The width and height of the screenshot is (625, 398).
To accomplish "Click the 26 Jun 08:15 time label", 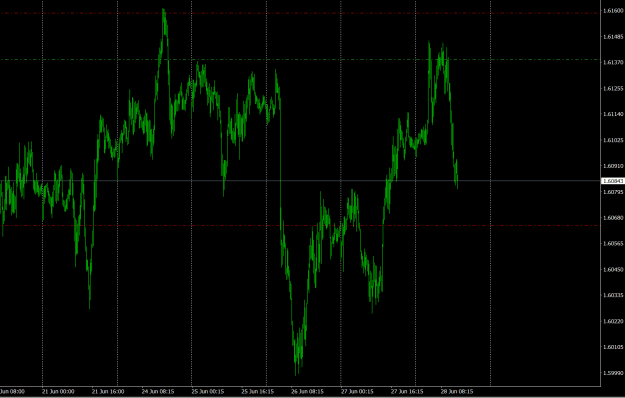I will (307, 392).
